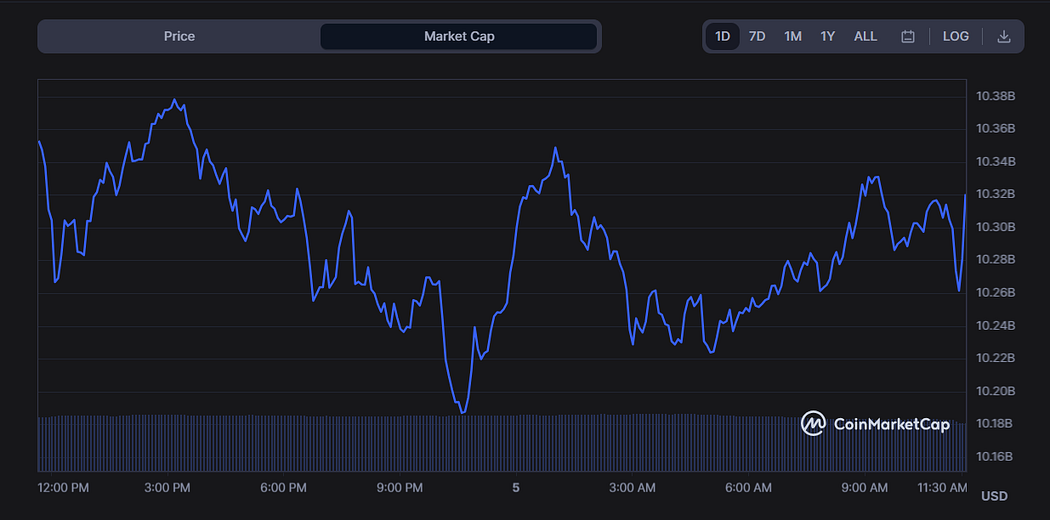
Task: Switch to the Price tab
Action: pos(179,37)
